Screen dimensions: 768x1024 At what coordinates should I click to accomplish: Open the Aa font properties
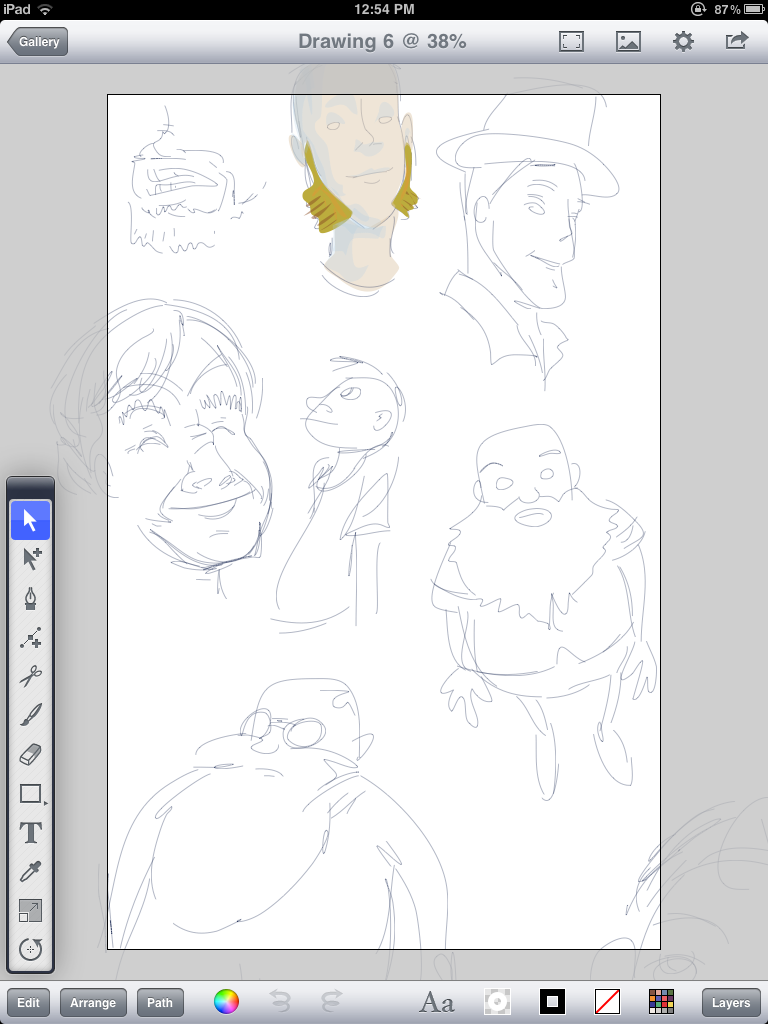pyautogui.click(x=436, y=1002)
